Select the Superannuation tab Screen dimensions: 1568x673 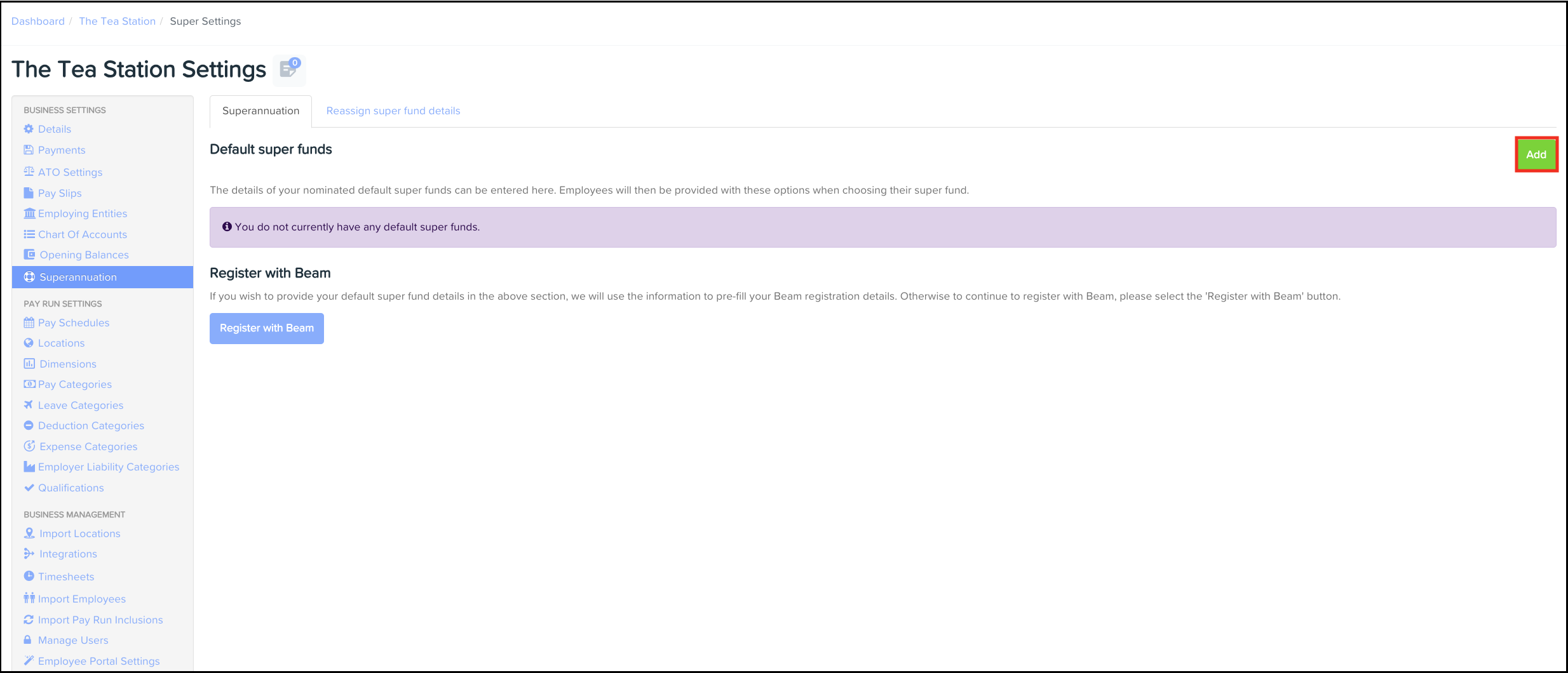(260, 111)
